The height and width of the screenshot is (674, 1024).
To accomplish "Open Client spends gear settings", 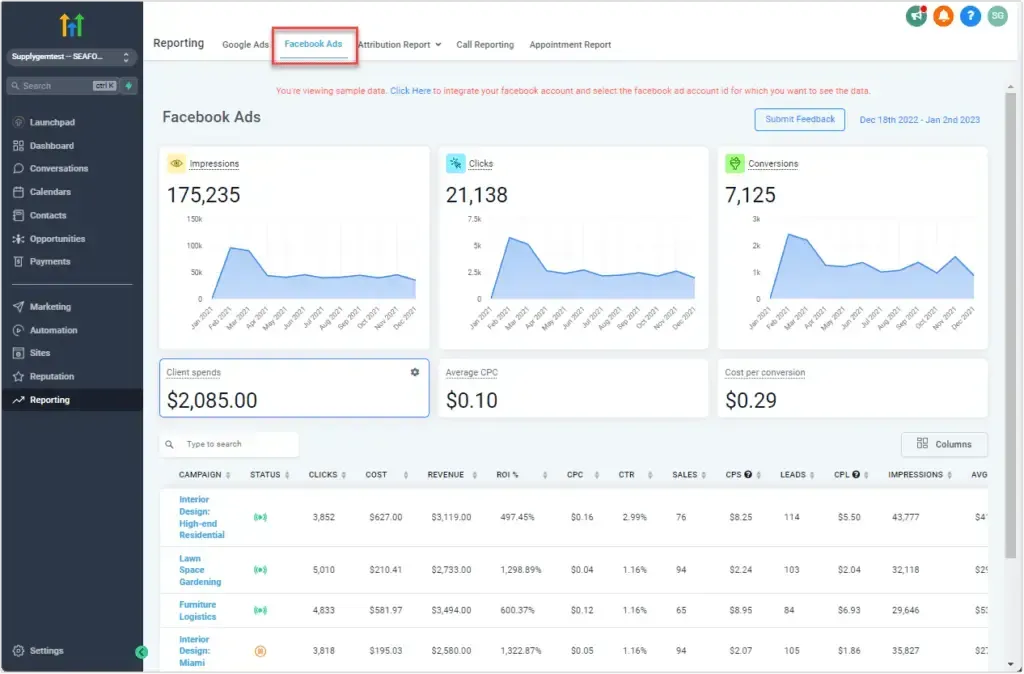I will [x=415, y=372].
